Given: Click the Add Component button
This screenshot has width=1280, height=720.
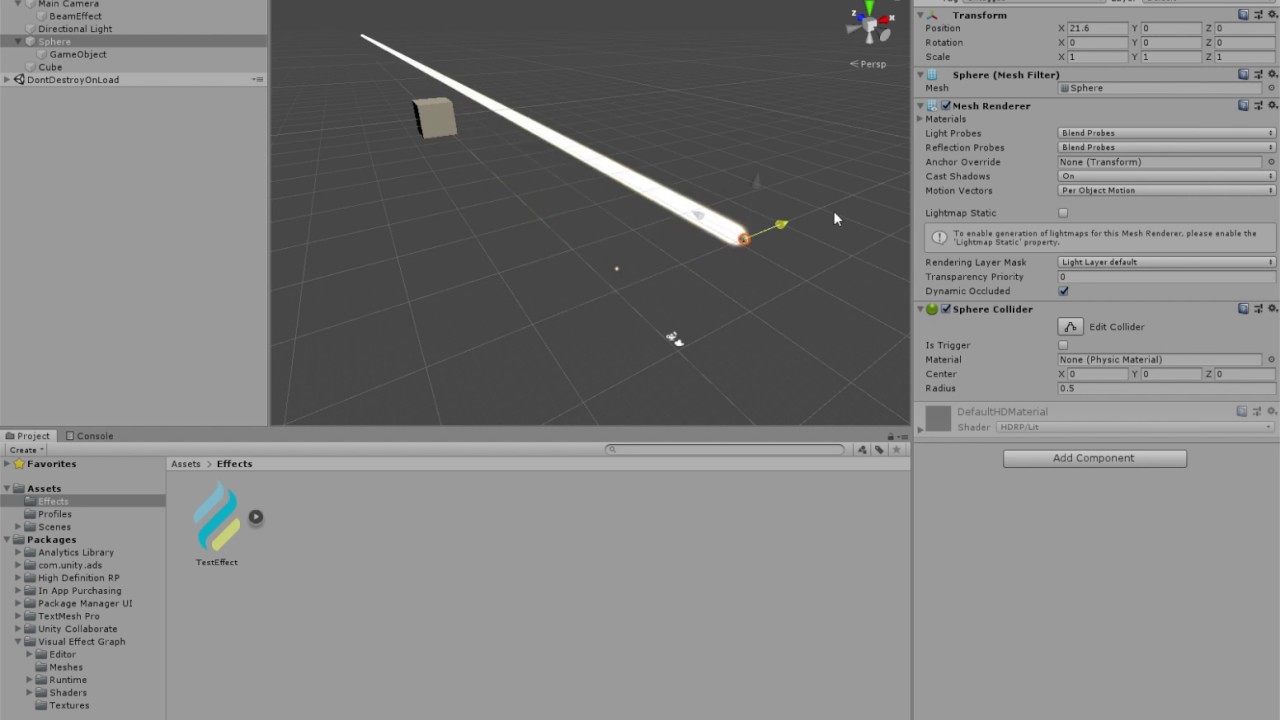Looking at the screenshot, I should coord(1095,458).
